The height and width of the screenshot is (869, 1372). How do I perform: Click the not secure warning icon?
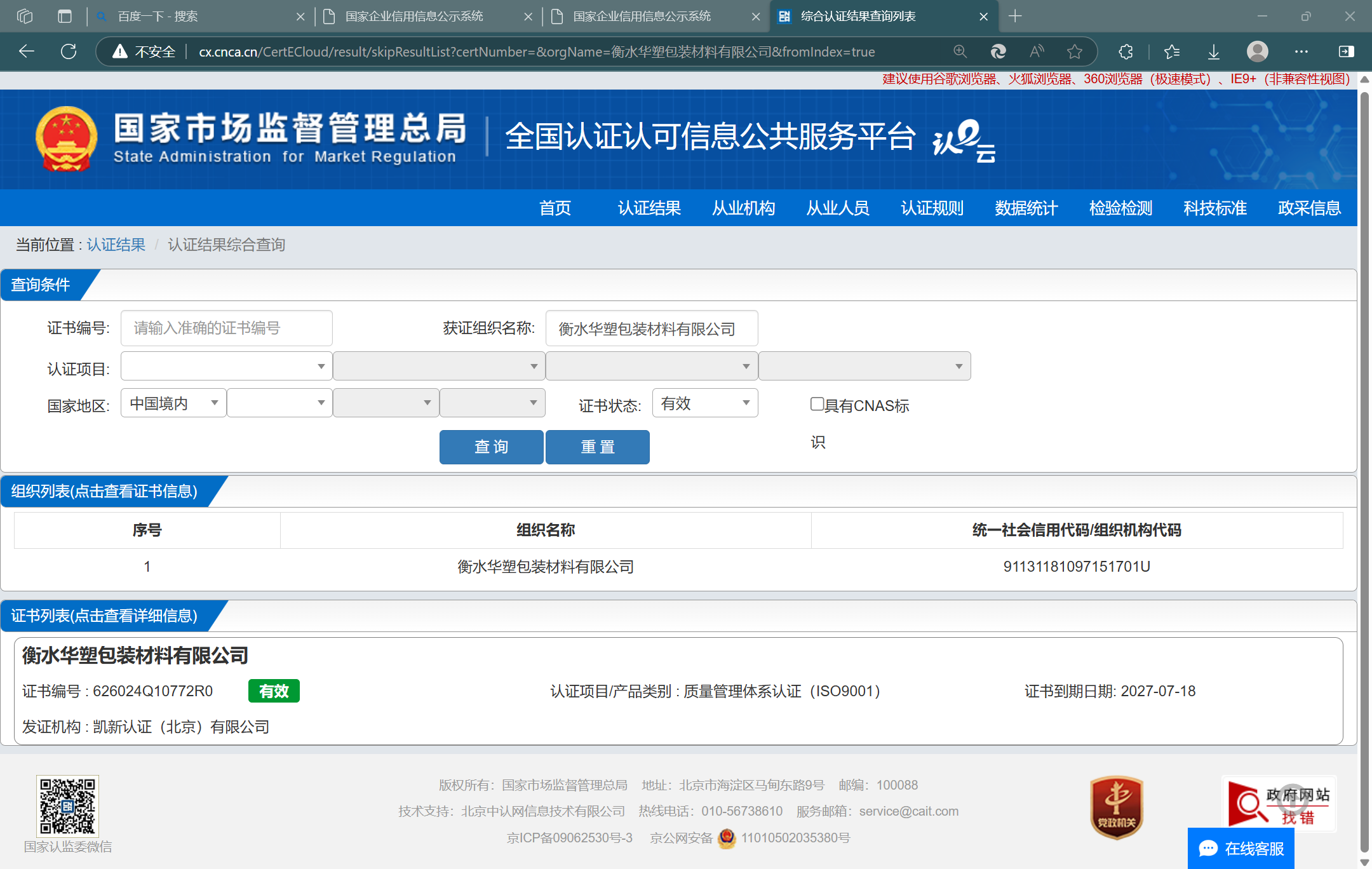pos(120,51)
